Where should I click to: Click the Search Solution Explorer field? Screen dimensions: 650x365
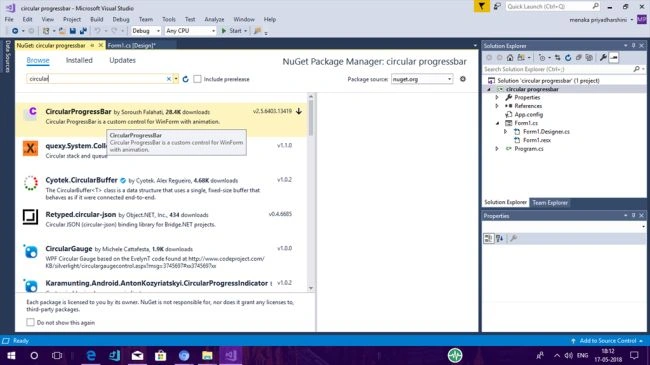pos(558,69)
